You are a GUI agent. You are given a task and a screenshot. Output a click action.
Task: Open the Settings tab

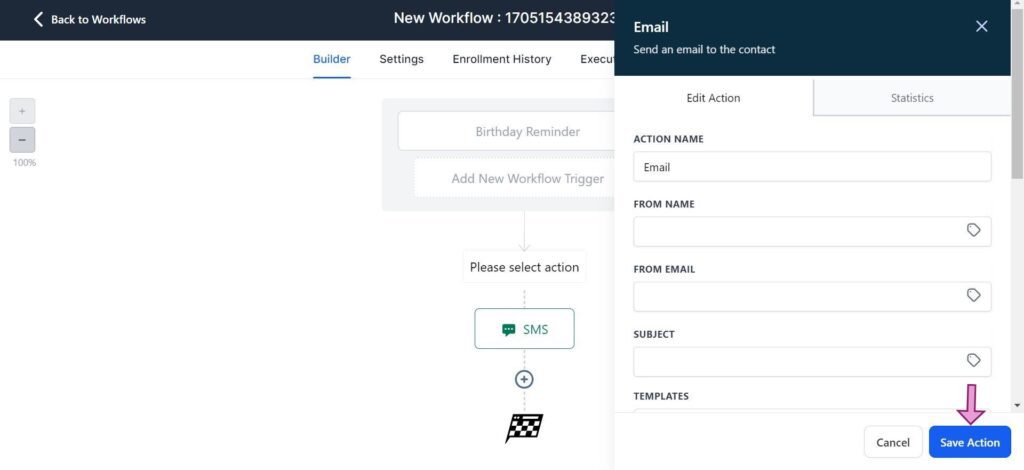401,59
